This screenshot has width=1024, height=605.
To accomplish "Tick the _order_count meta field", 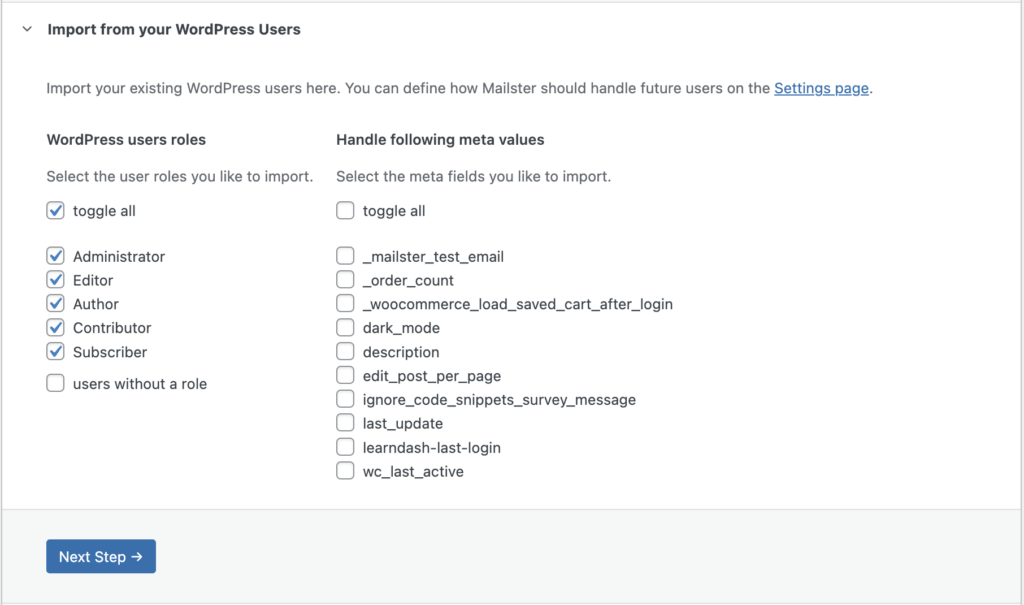I will 345,280.
